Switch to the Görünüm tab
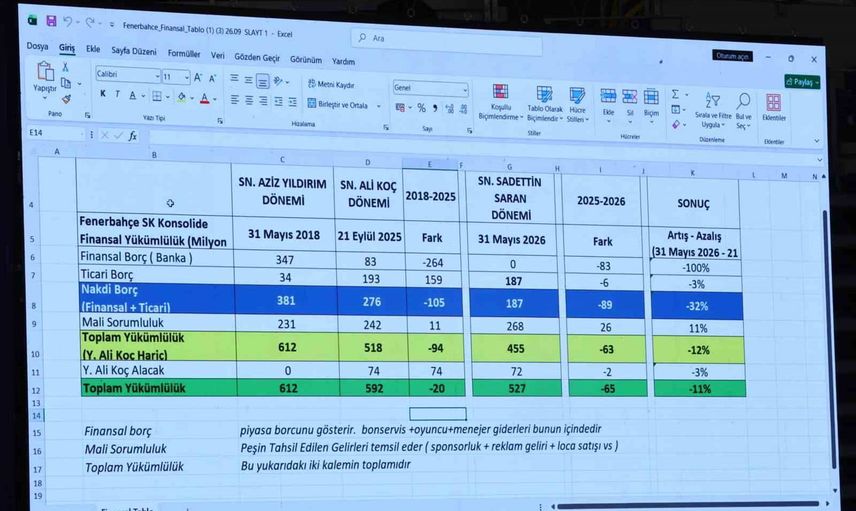This screenshot has height=511, width=856. point(306,60)
